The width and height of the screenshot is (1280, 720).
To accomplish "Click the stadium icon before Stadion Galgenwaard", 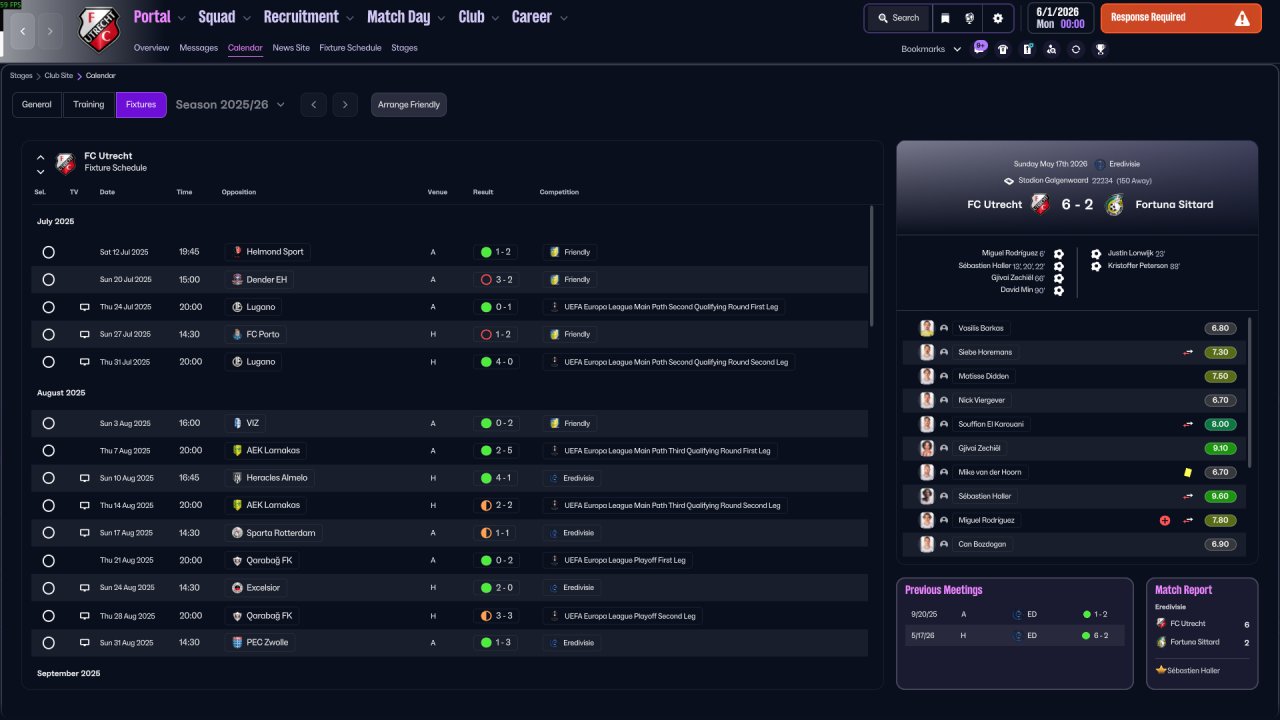I will [x=1009, y=181].
